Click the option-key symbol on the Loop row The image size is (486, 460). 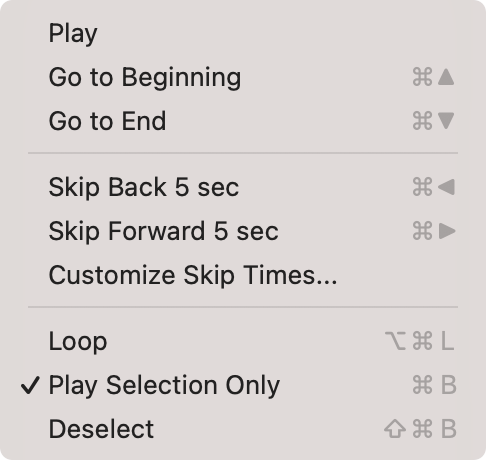point(395,341)
